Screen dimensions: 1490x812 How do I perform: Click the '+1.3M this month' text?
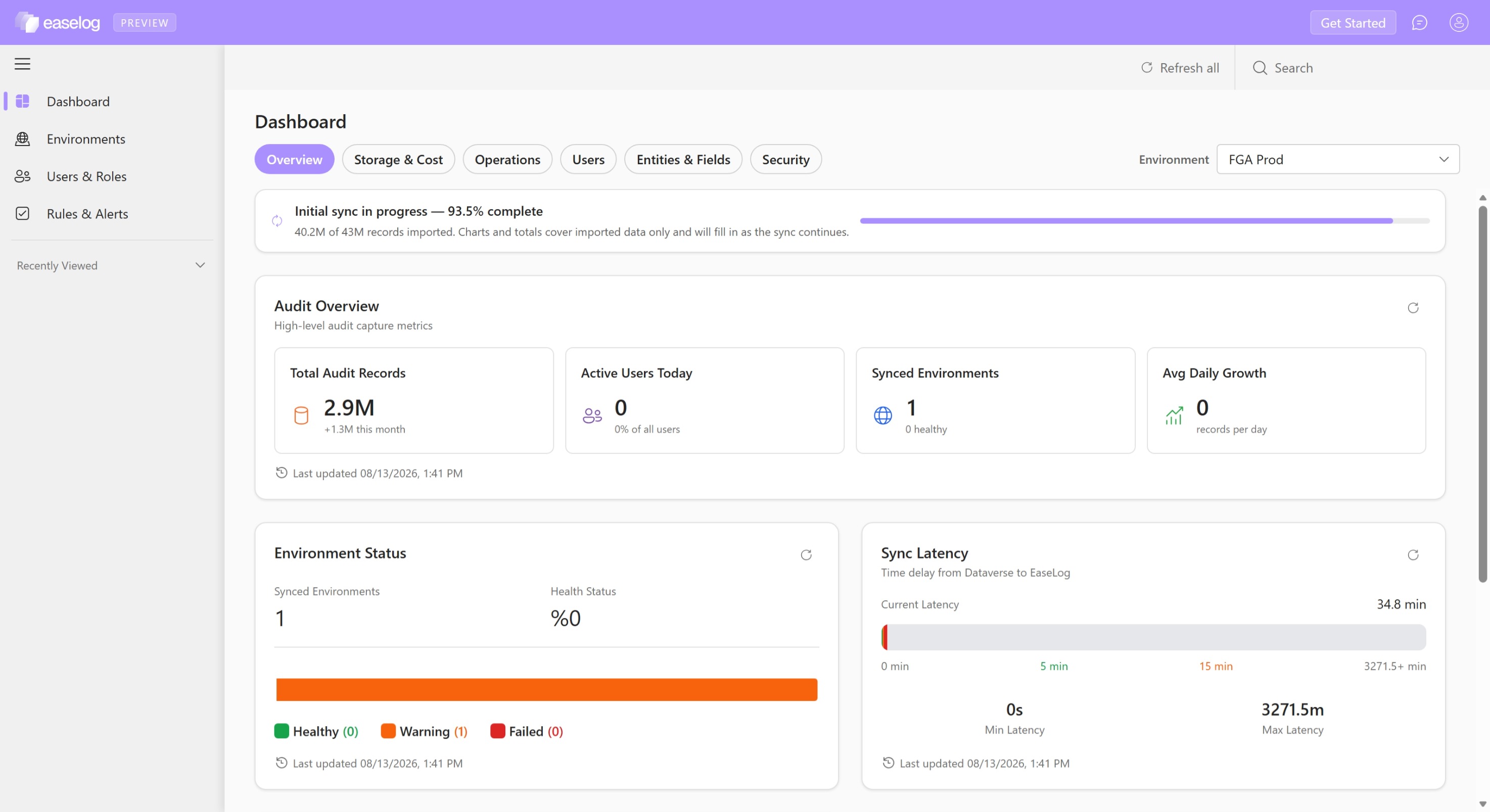coord(364,429)
